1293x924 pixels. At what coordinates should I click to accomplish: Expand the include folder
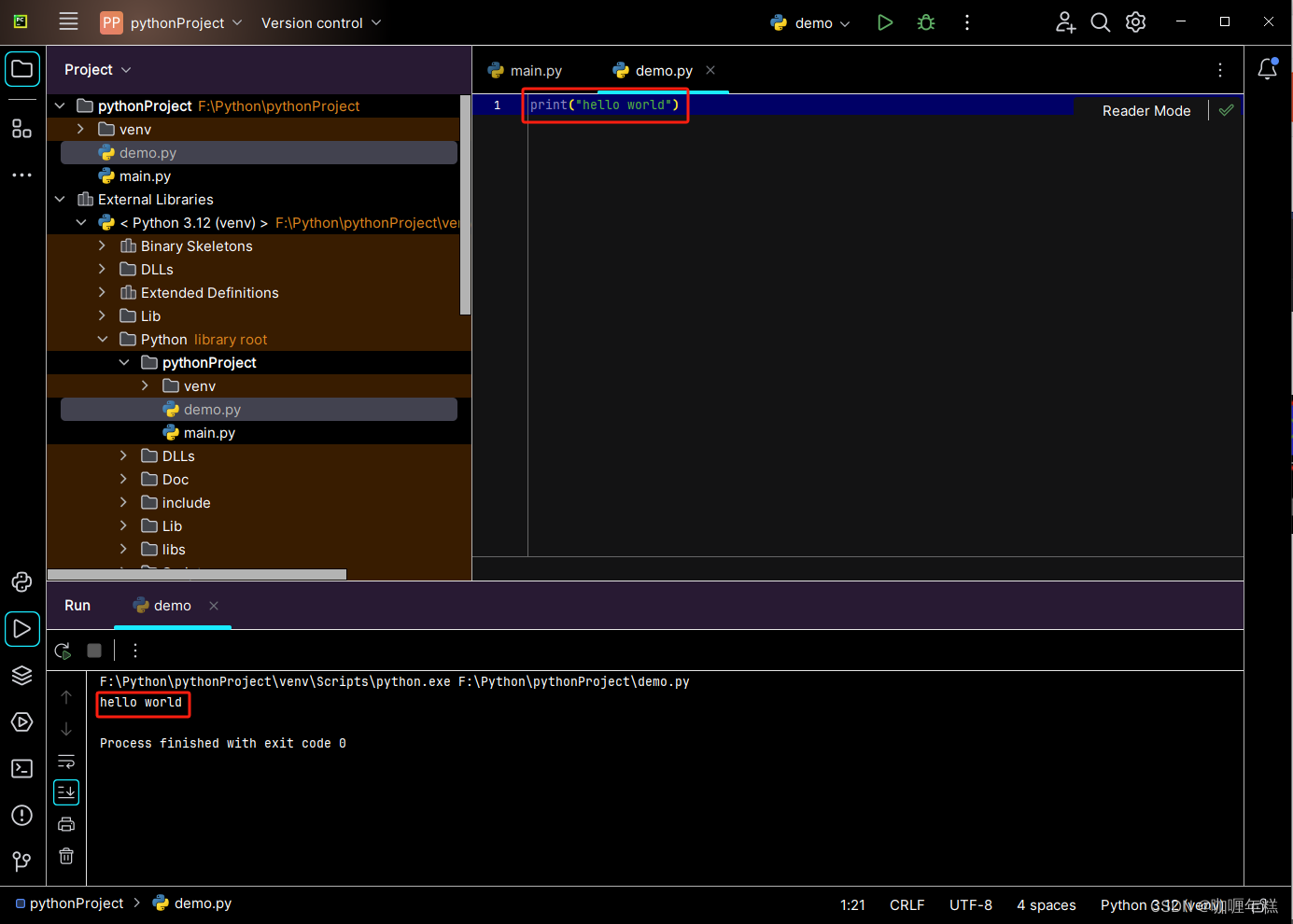point(124,502)
